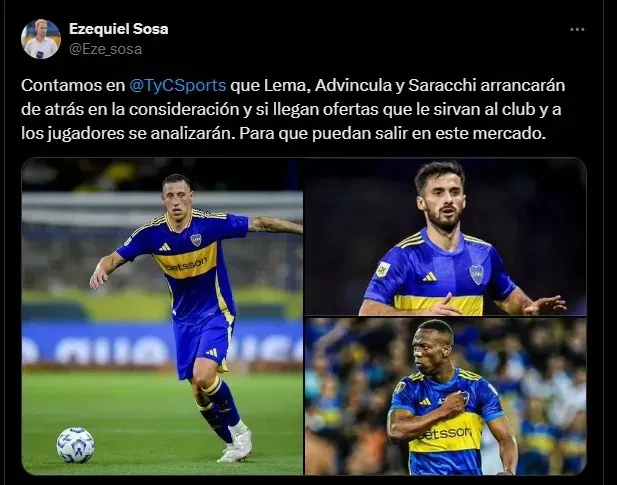Image resolution: width=617 pixels, height=485 pixels.
Task: Click the @Eze_sosa handle
Action: pyautogui.click(x=105, y=49)
